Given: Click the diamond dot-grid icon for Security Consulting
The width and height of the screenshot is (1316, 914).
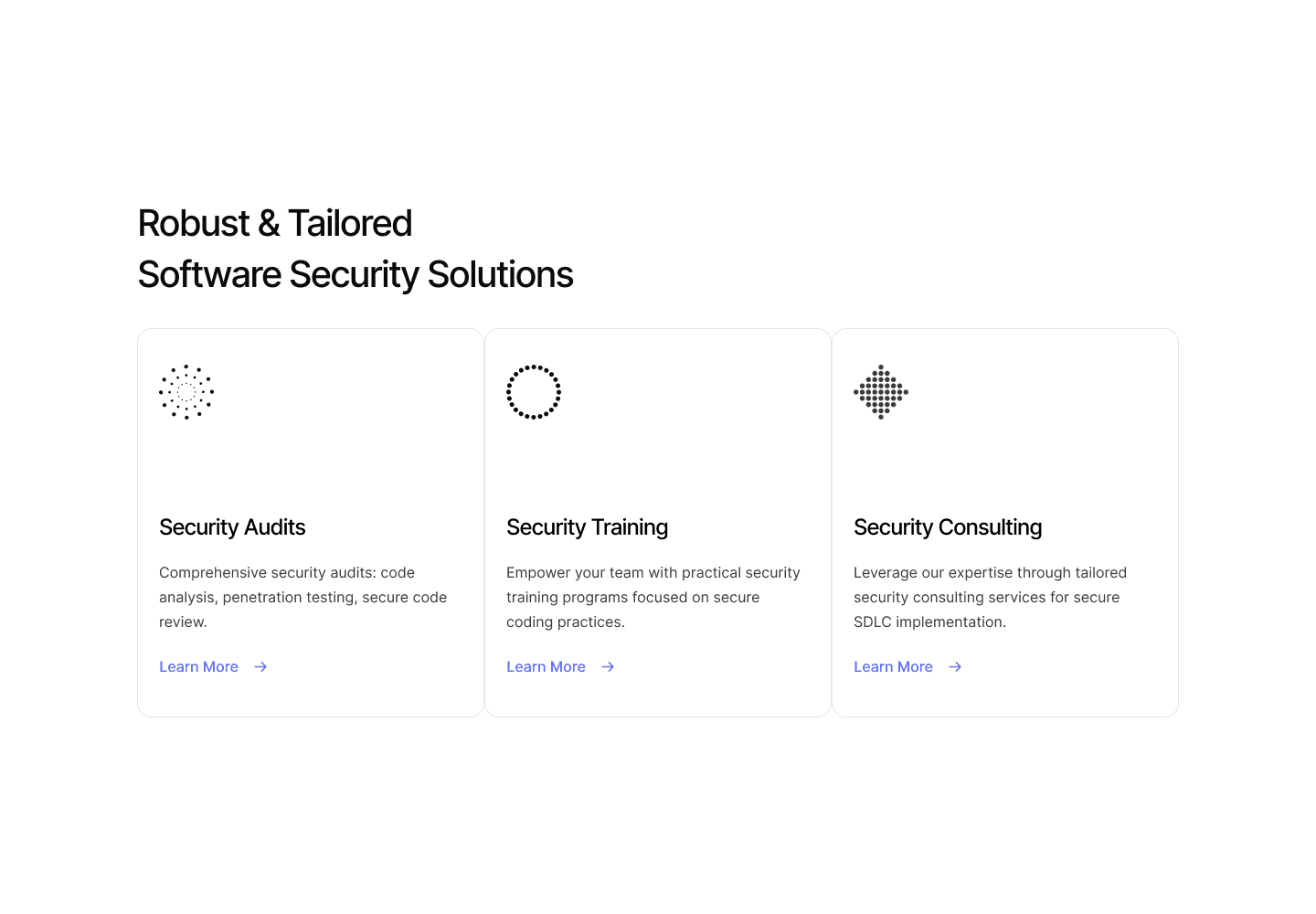Looking at the screenshot, I should tap(881, 392).
